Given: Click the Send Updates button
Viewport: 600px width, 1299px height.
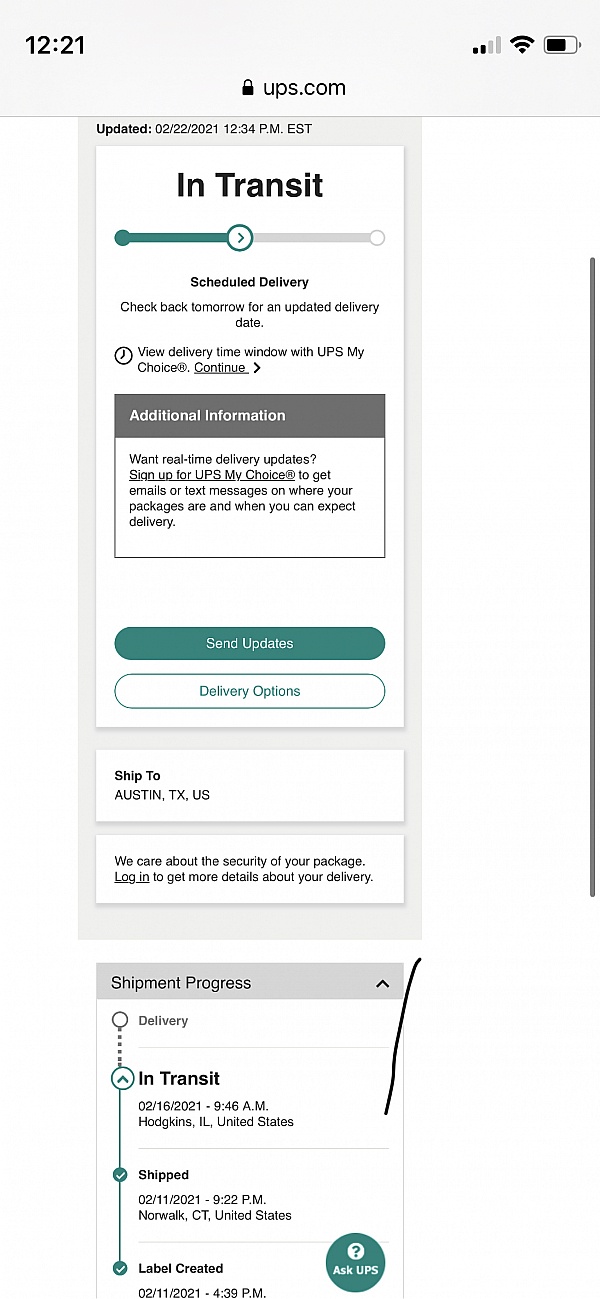Looking at the screenshot, I should (x=250, y=643).
